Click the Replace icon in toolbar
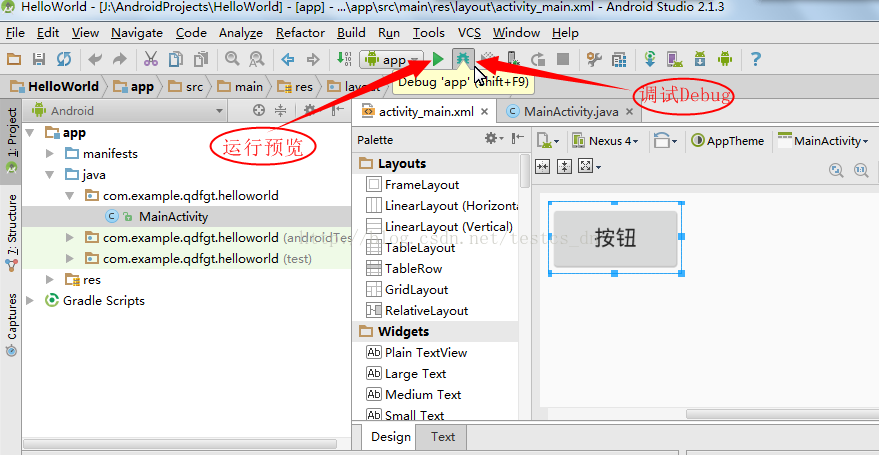Image resolution: width=879 pixels, height=455 pixels. coord(257,59)
